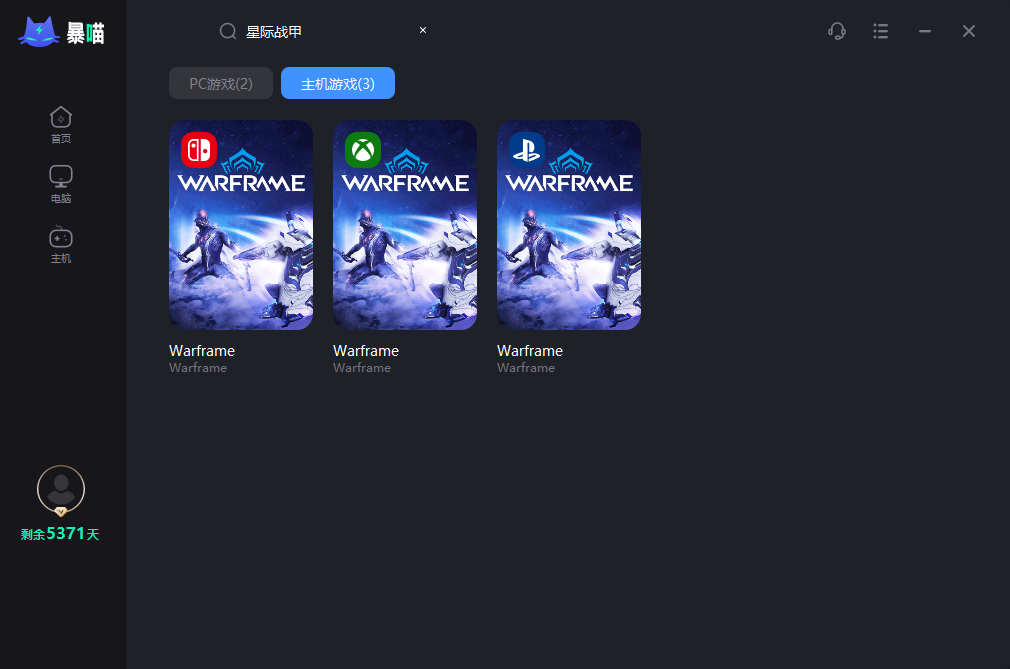Close the 暴喵 window

click(969, 31)
